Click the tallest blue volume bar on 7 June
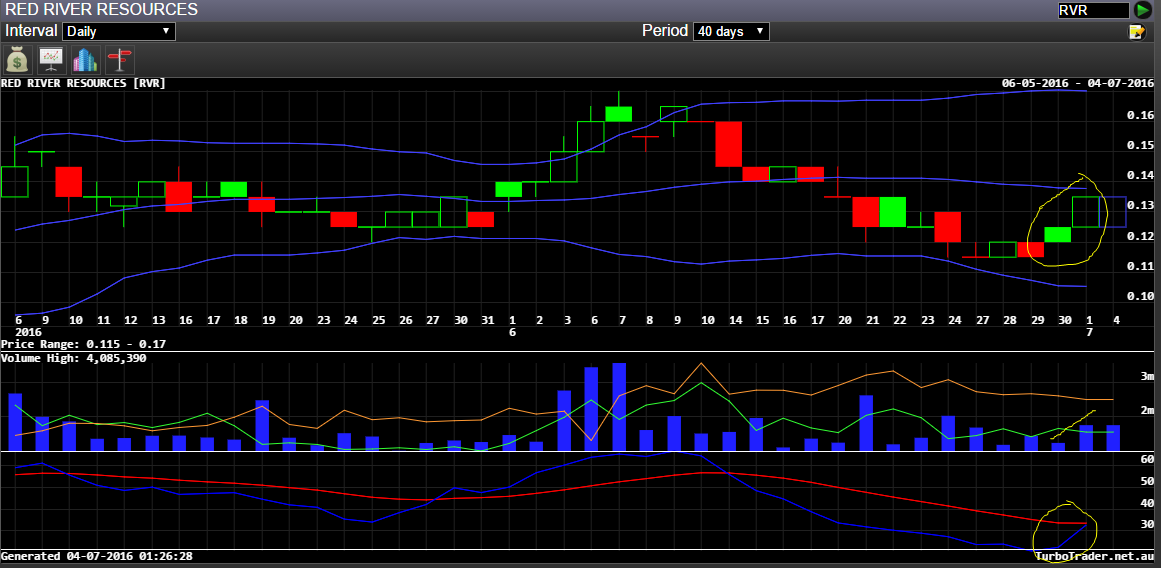This screenshot has height=568, width=1161. click(x=619, y=407)
